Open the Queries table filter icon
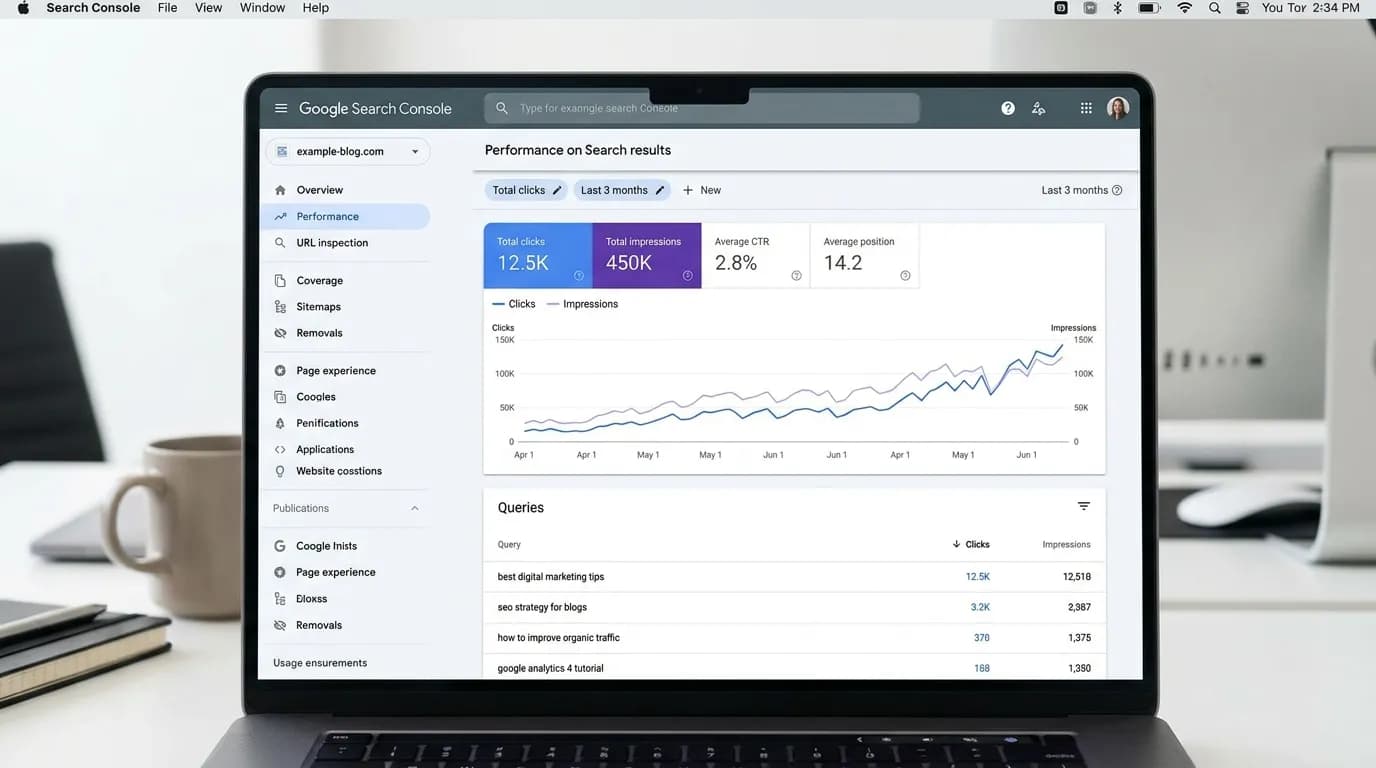The height and width of the screenshot is (768, 1376). 1084,506
